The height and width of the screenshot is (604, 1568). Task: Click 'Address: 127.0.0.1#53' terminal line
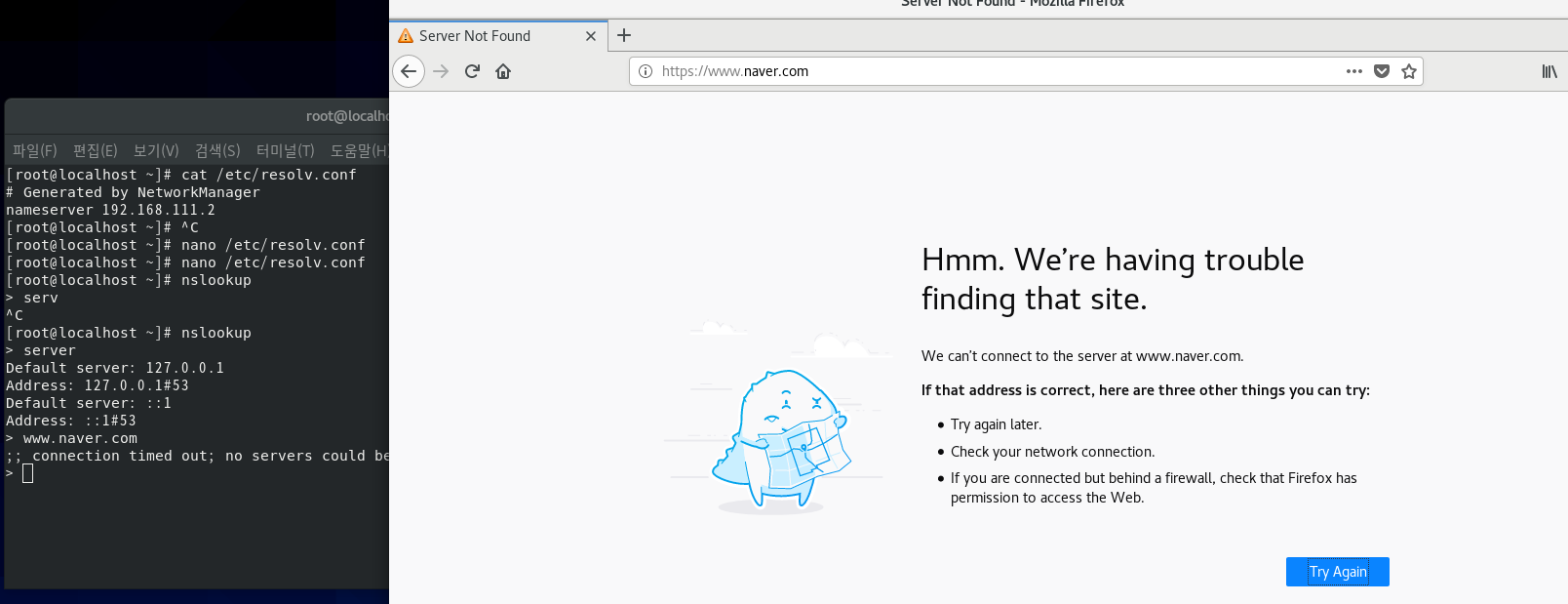pyautogui.click(x=98, y=385)
